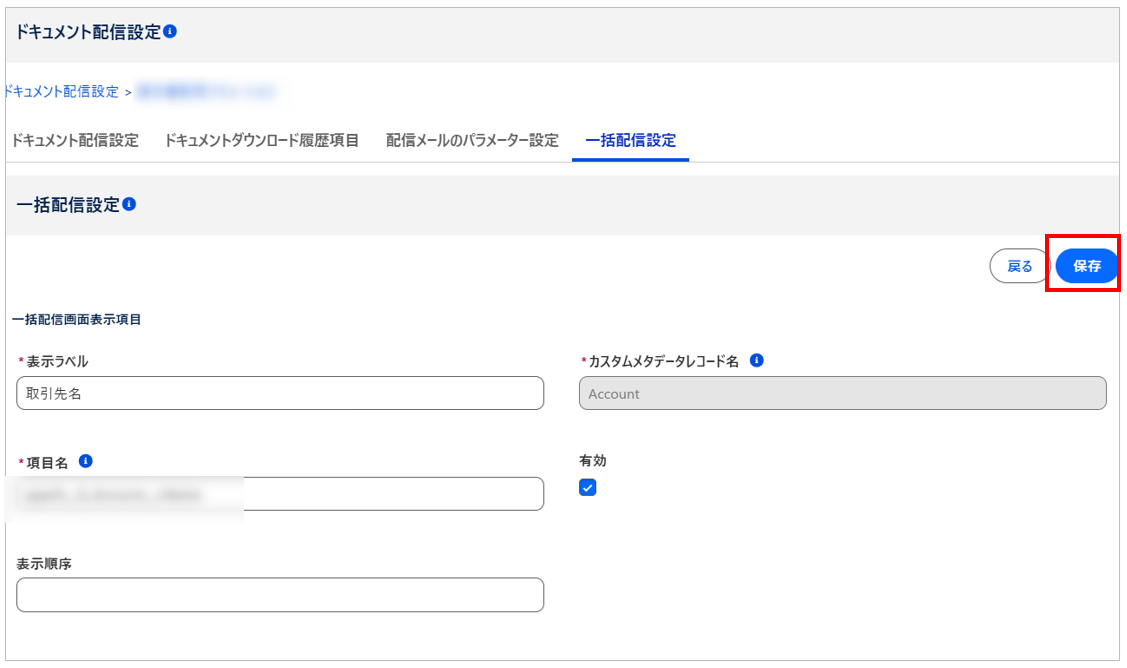The height and width of the screenshot is (668, 1127).
Task: Follow the ドキュメント配信設定 breadcrumb link
Action: click(x=62, y=91)
